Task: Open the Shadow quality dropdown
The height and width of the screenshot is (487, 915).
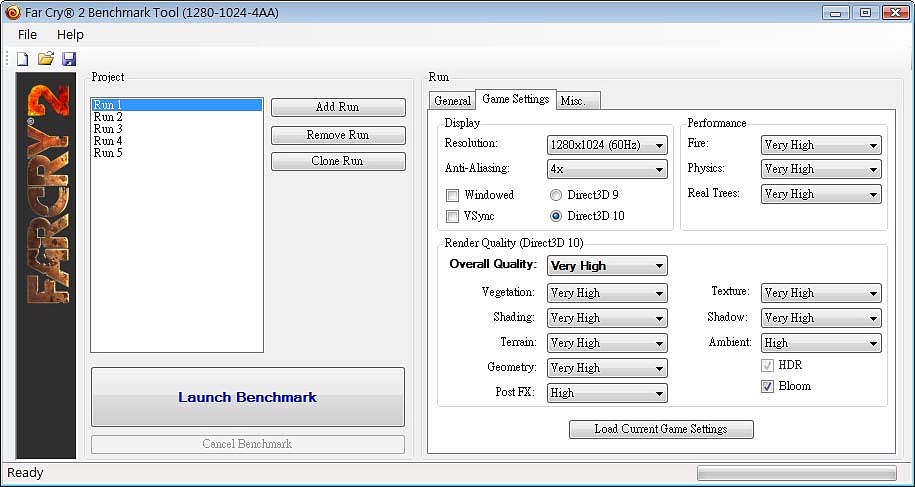Action: pos(821,318)
